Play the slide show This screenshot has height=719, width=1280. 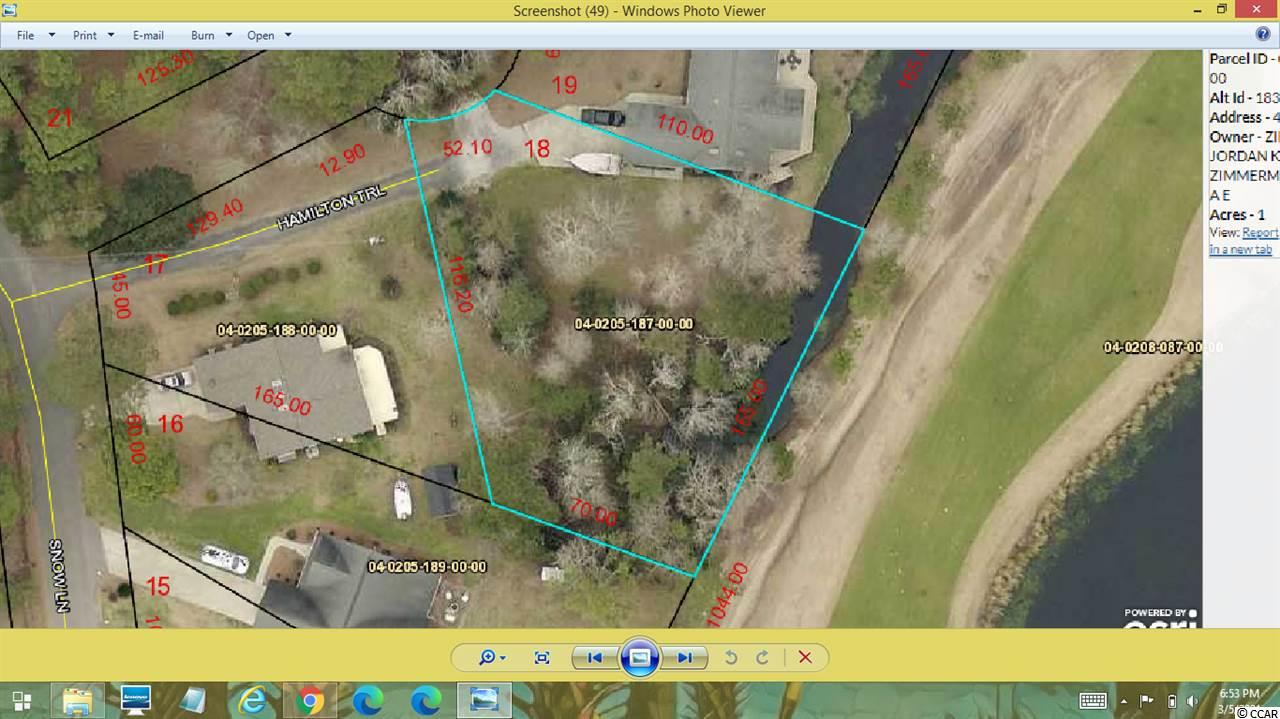(x=640, y=657)
